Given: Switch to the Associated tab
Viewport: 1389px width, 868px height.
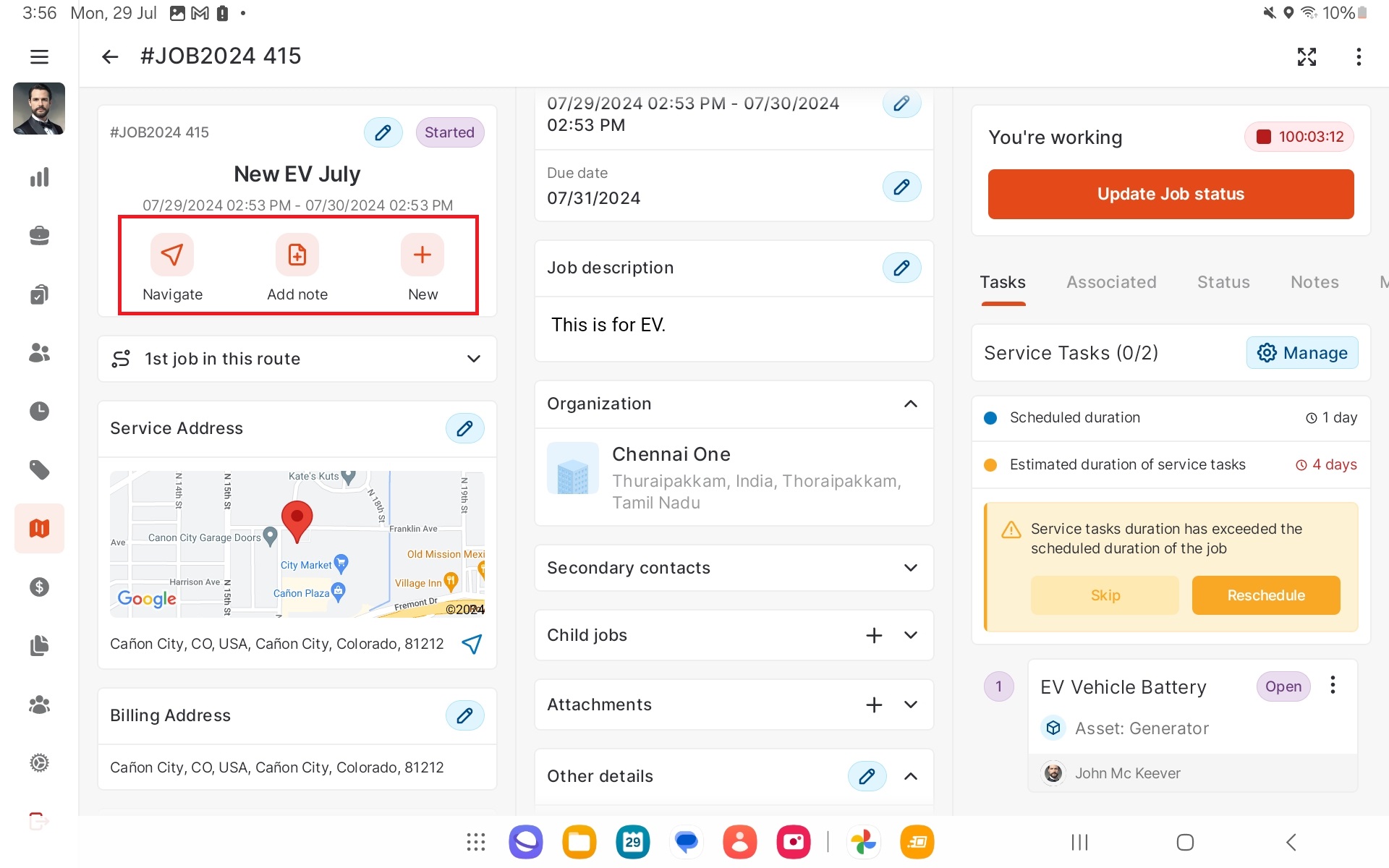Looking at the screenshot, I should 1111,282.
